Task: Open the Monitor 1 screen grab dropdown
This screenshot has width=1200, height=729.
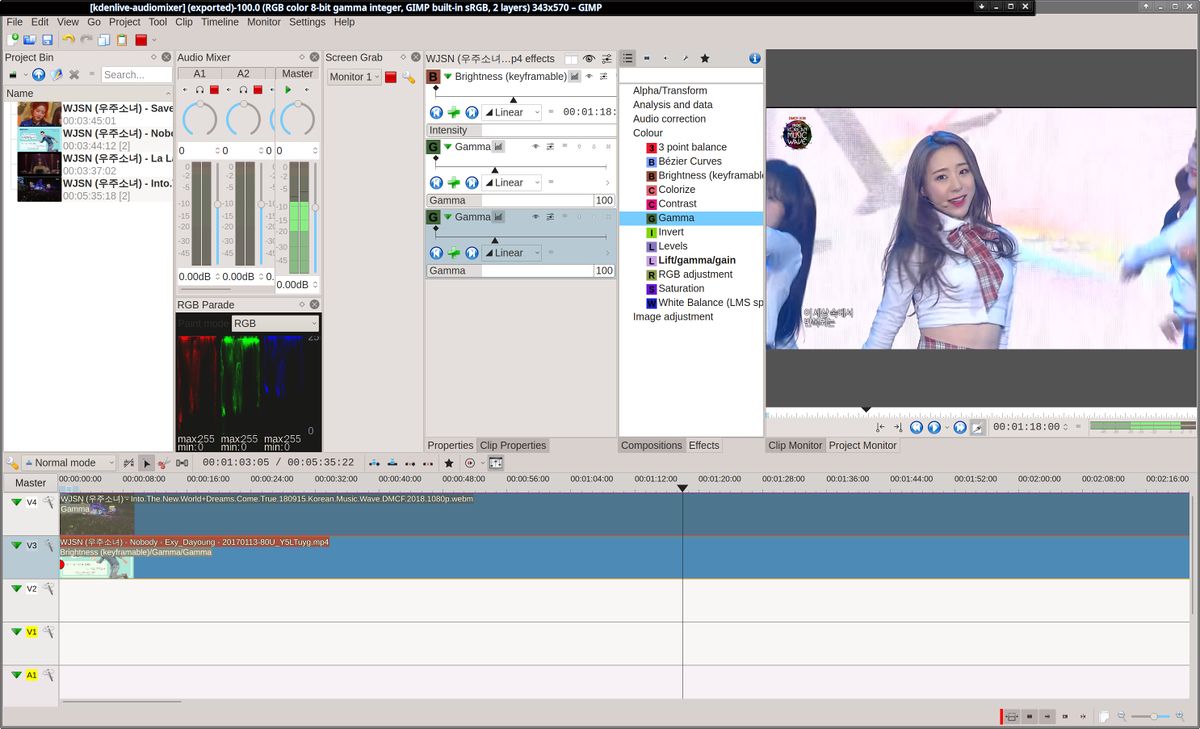Action: tap(353, 77)
